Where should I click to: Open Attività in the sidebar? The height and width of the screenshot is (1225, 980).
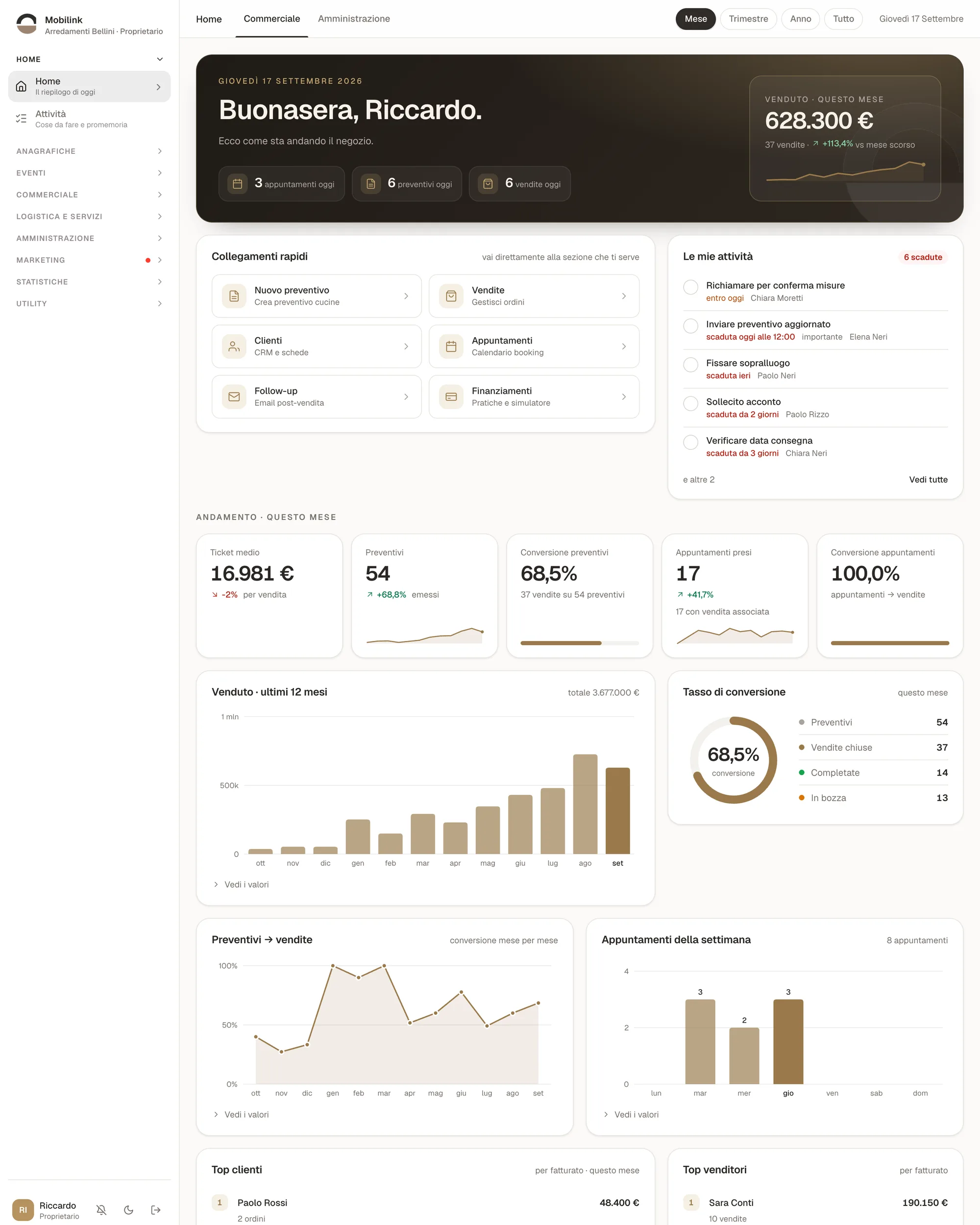pyautogui.click(x=89, y=119)
